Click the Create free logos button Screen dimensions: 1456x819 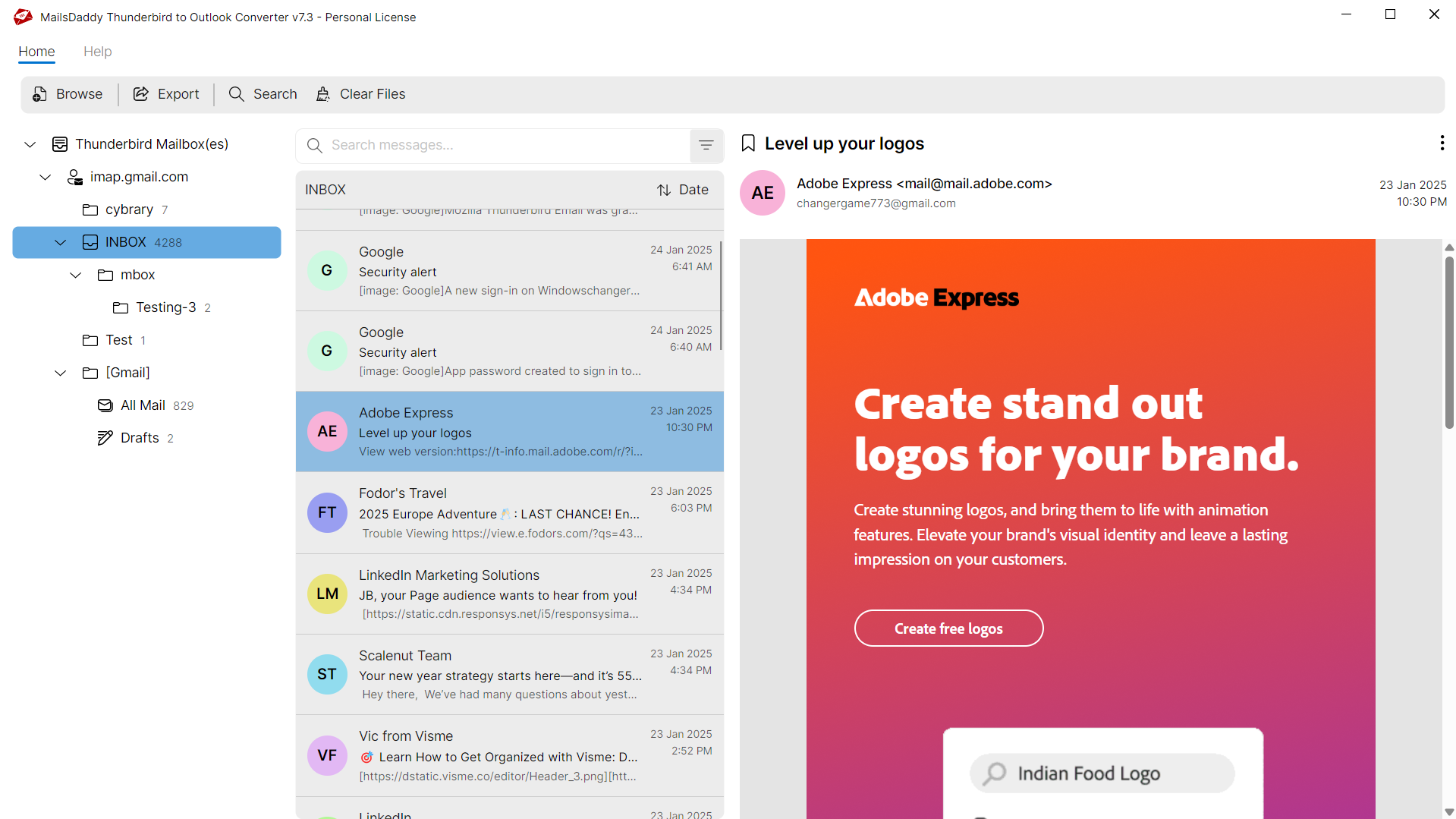(948, 628)
